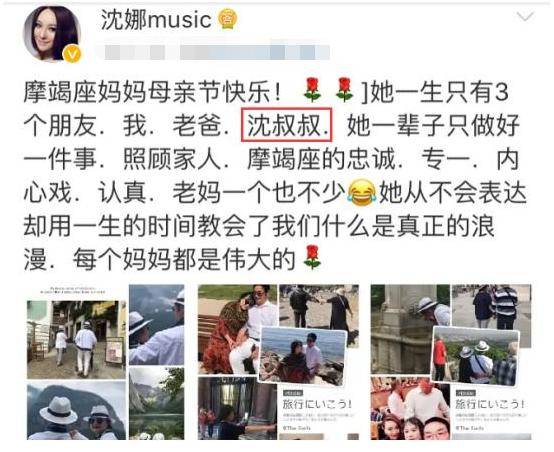Click the lake landscape photo in first collage
Image resolution: width=554 pixels, height=452 pixels.
pyautogui.click(x=157, y=404)
